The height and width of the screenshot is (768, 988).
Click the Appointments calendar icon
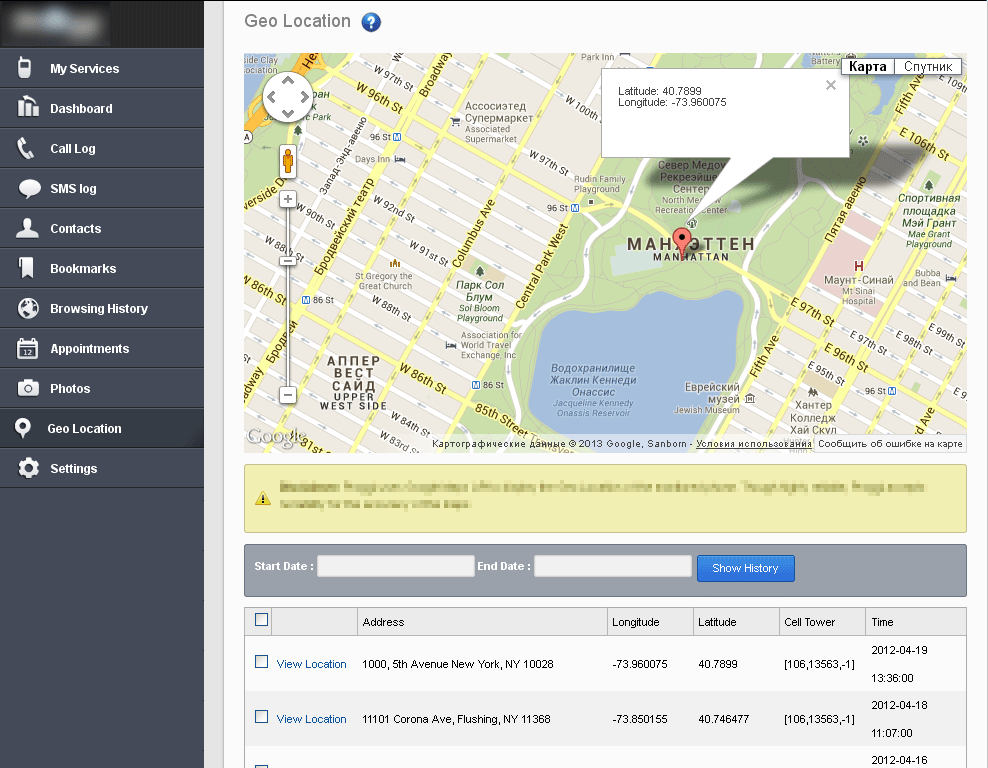pos(28,348)
